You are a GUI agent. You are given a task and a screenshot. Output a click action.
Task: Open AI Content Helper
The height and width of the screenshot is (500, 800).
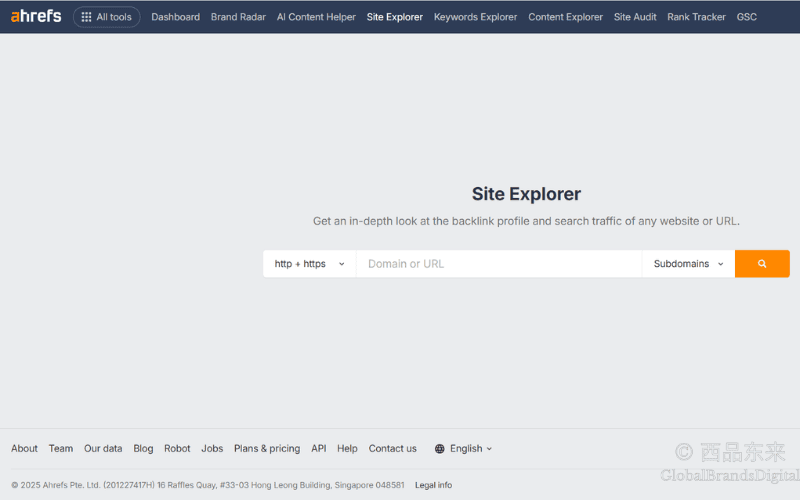coord(316,17)
